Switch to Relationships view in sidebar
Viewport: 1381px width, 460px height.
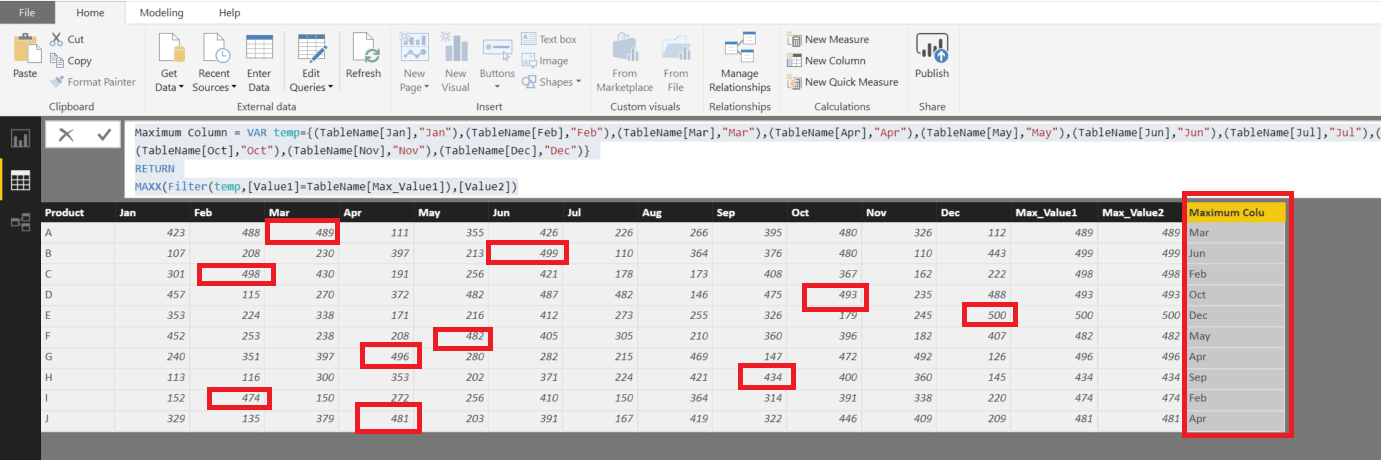pyautogui.click(x=20, y=222)
